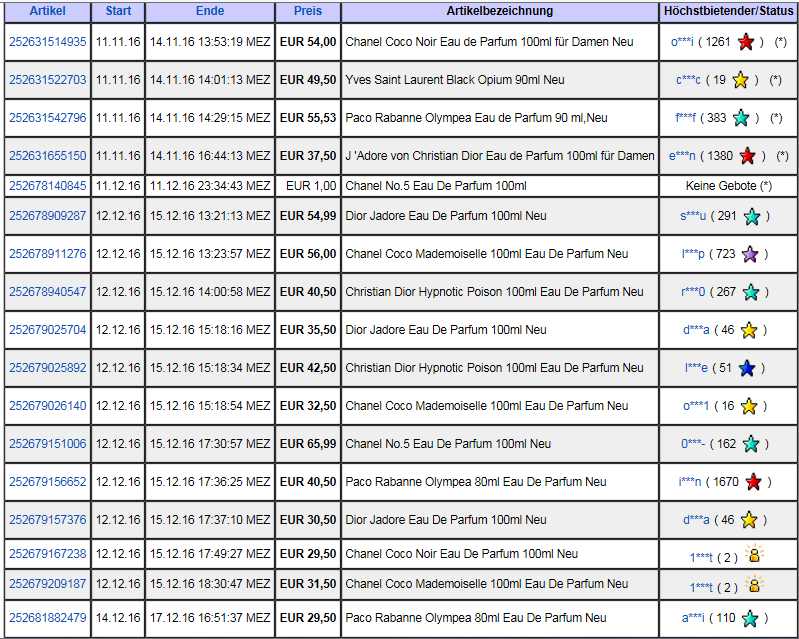Click the yellow star beside c***c
The width and height of the screenshot is (799, 639).
(x=740, y=80)
